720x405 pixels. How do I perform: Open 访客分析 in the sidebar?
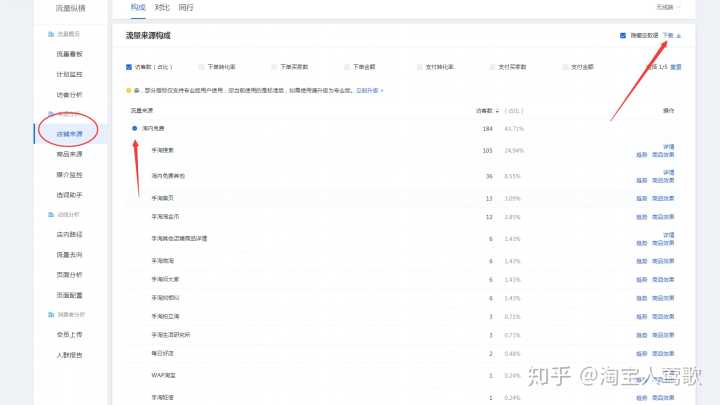point(69,95)
